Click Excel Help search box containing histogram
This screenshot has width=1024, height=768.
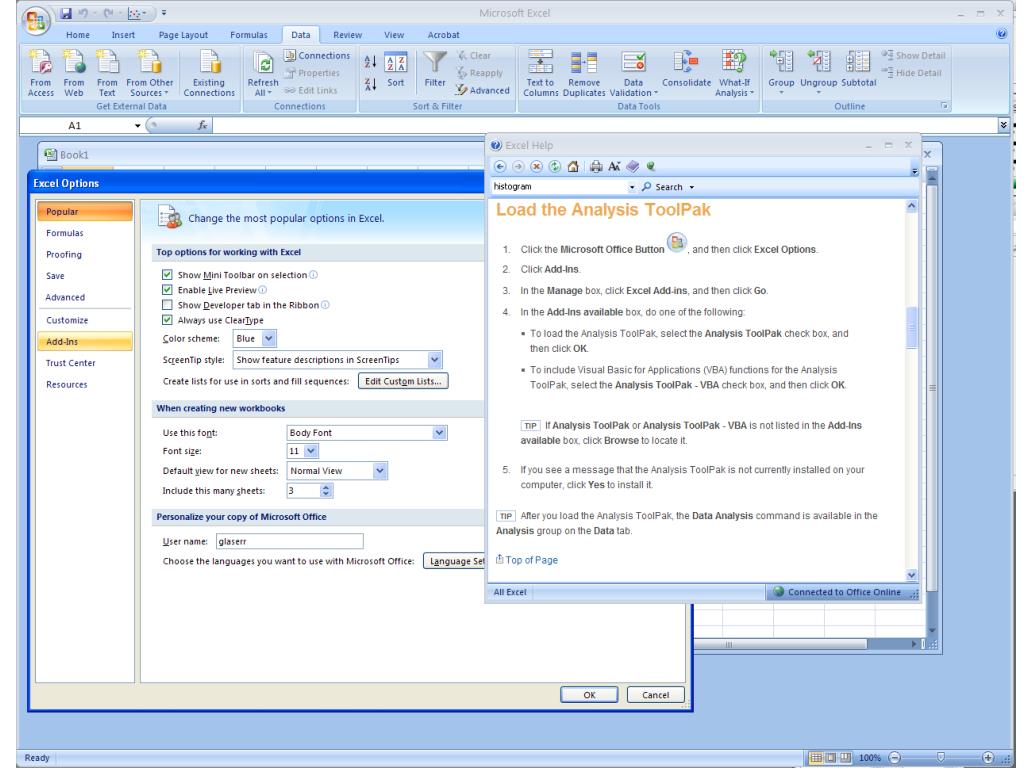tap(560, 187)
